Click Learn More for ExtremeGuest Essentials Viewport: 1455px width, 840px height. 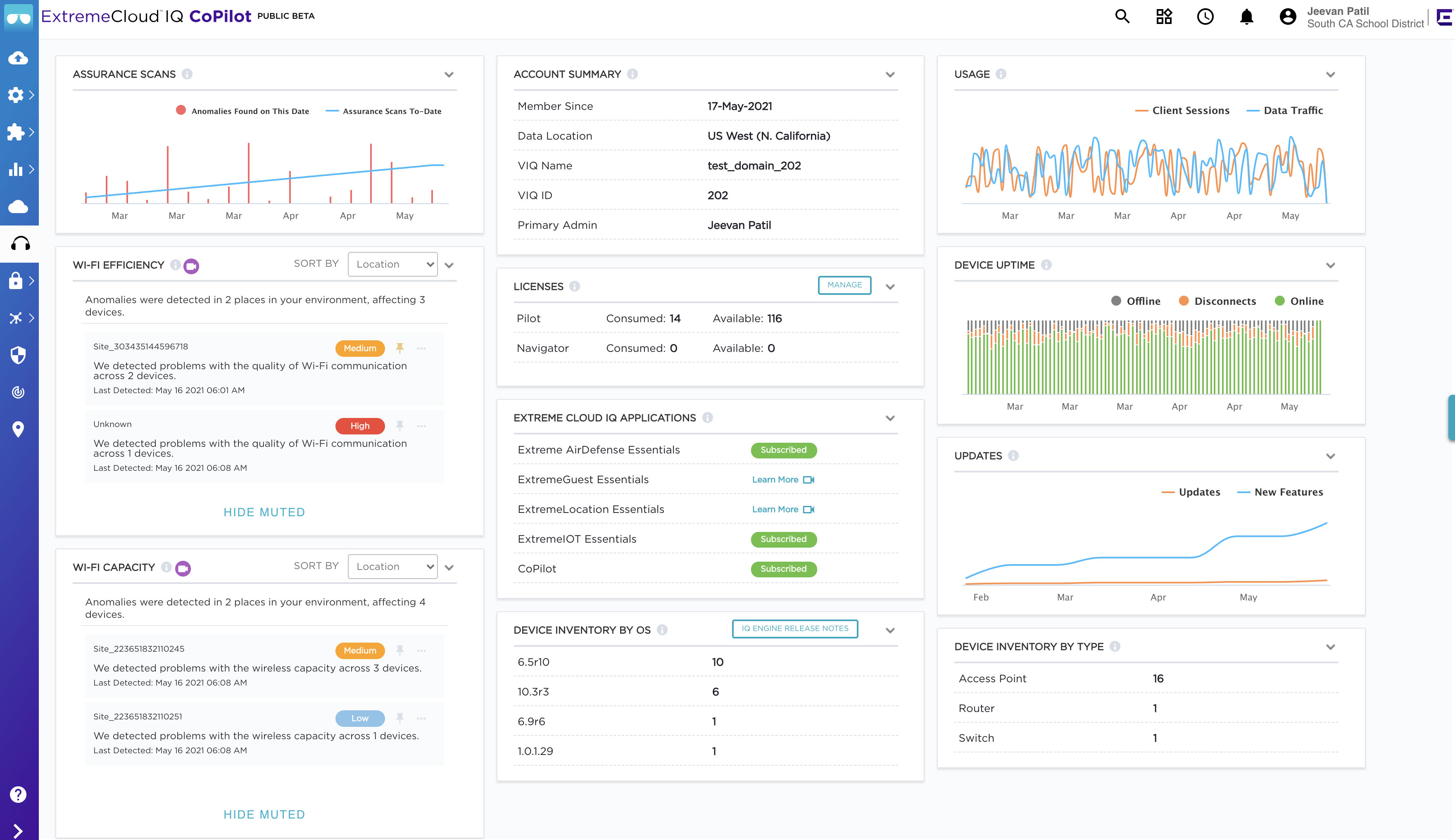pos(775,479)
